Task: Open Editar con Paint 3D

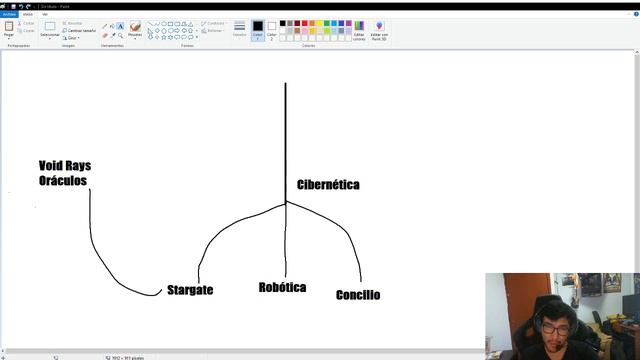Action: click(379, 30)
